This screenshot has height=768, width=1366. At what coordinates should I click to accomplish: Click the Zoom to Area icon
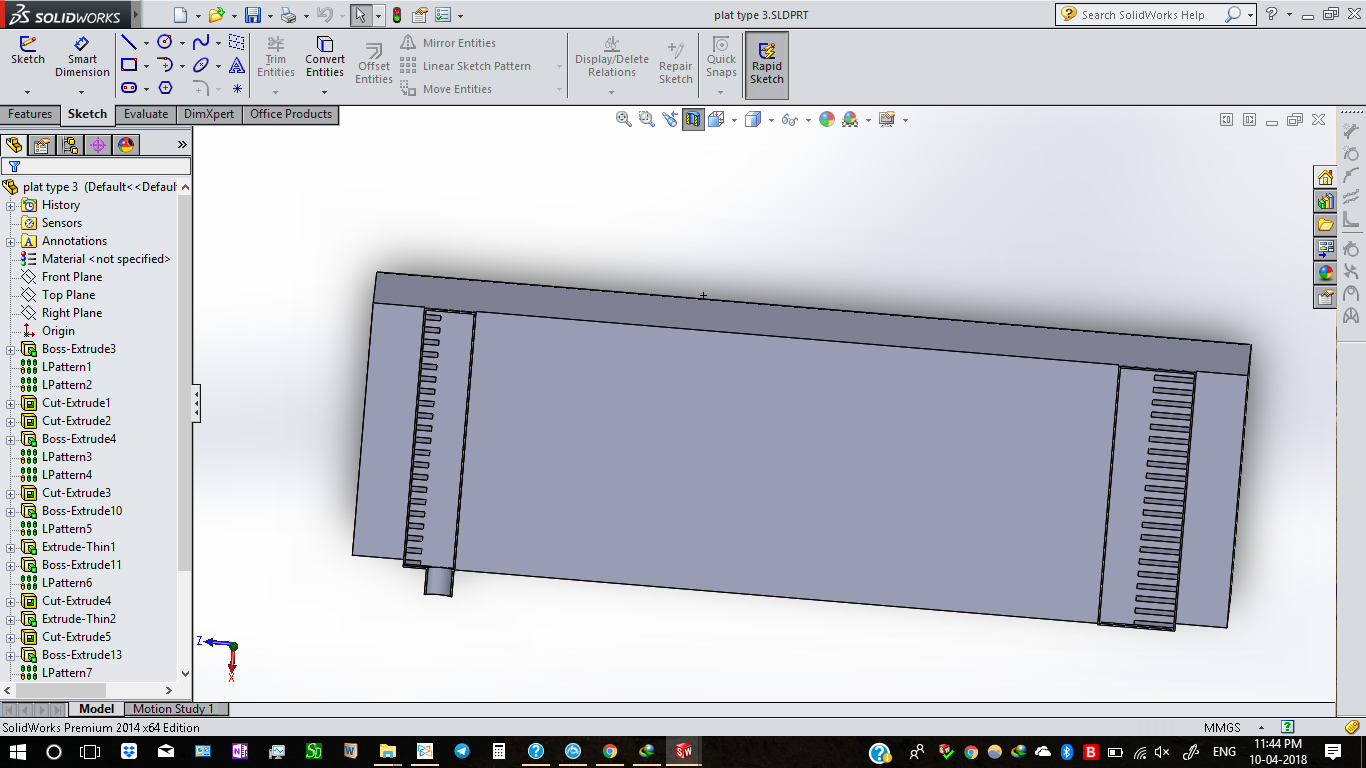(x=647, y=119)
